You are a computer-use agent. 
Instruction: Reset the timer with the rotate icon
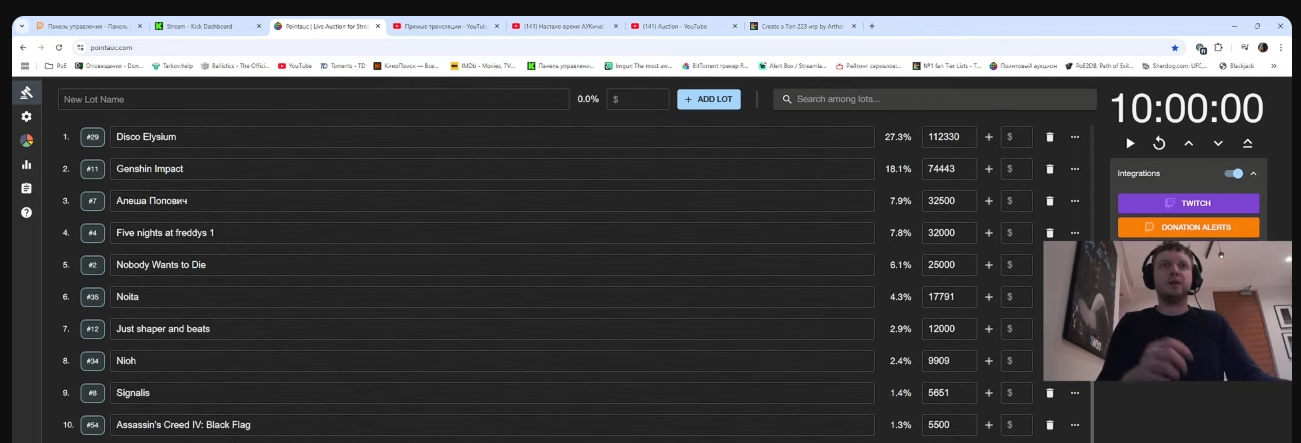[x=1159, y=144]
